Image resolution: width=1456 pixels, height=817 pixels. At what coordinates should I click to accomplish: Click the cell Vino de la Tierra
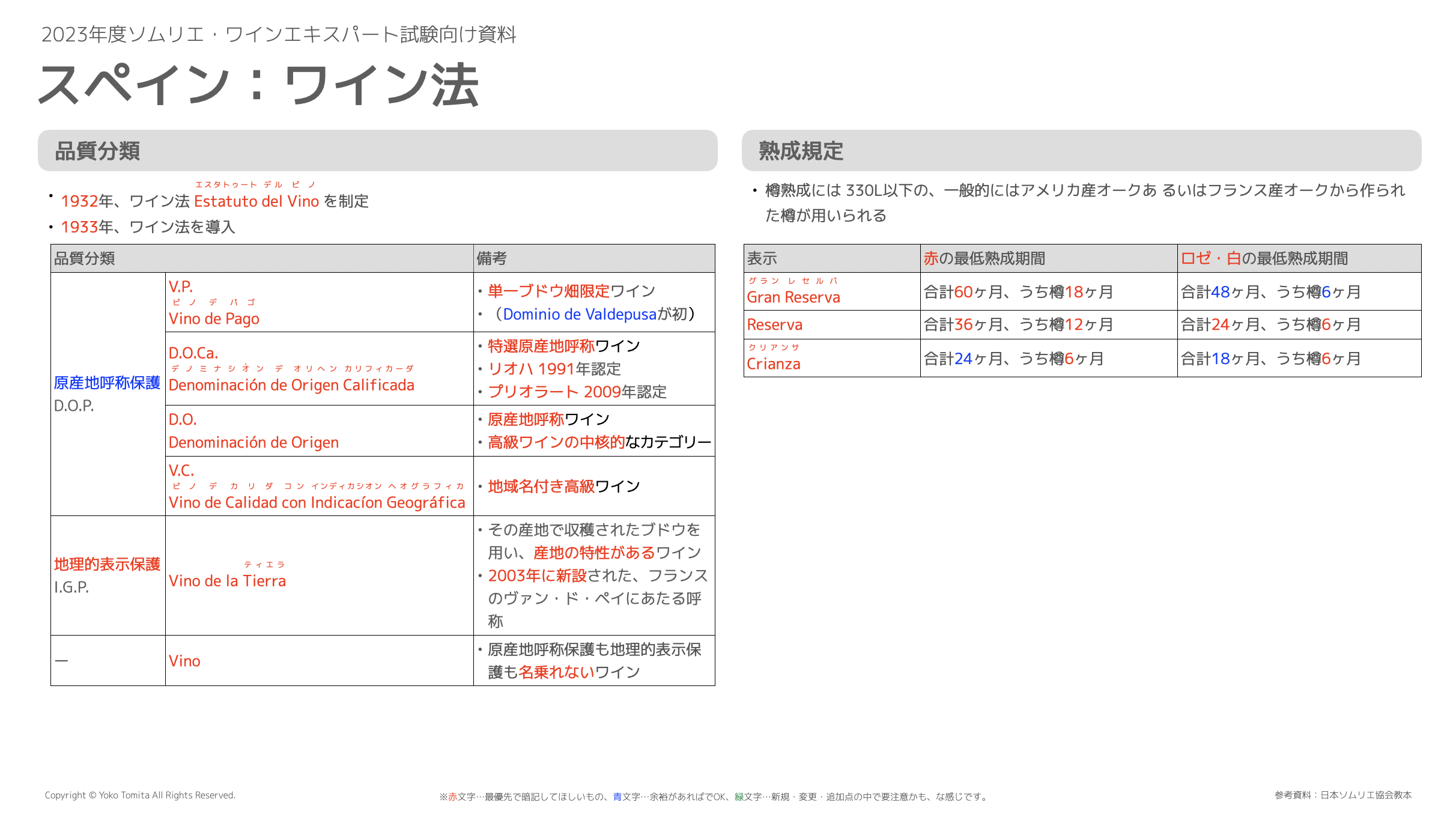coord(228,581)
